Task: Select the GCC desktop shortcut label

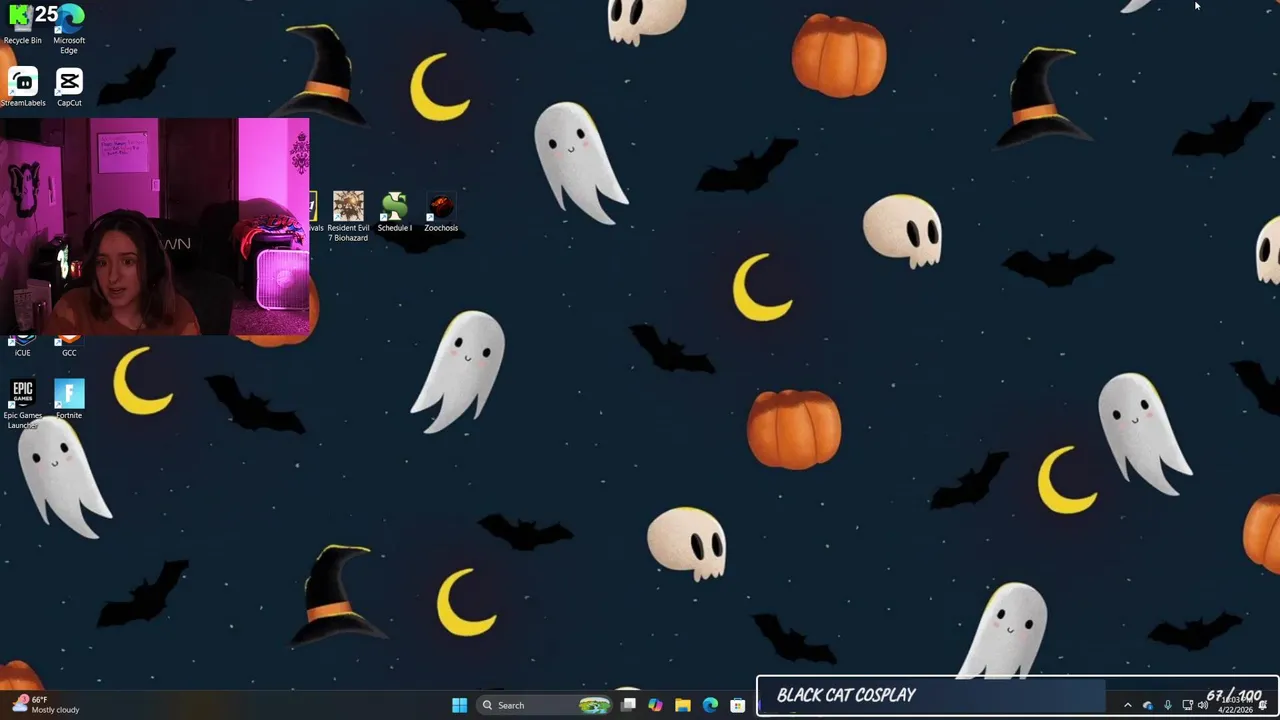Action: (x=69, y=352)
